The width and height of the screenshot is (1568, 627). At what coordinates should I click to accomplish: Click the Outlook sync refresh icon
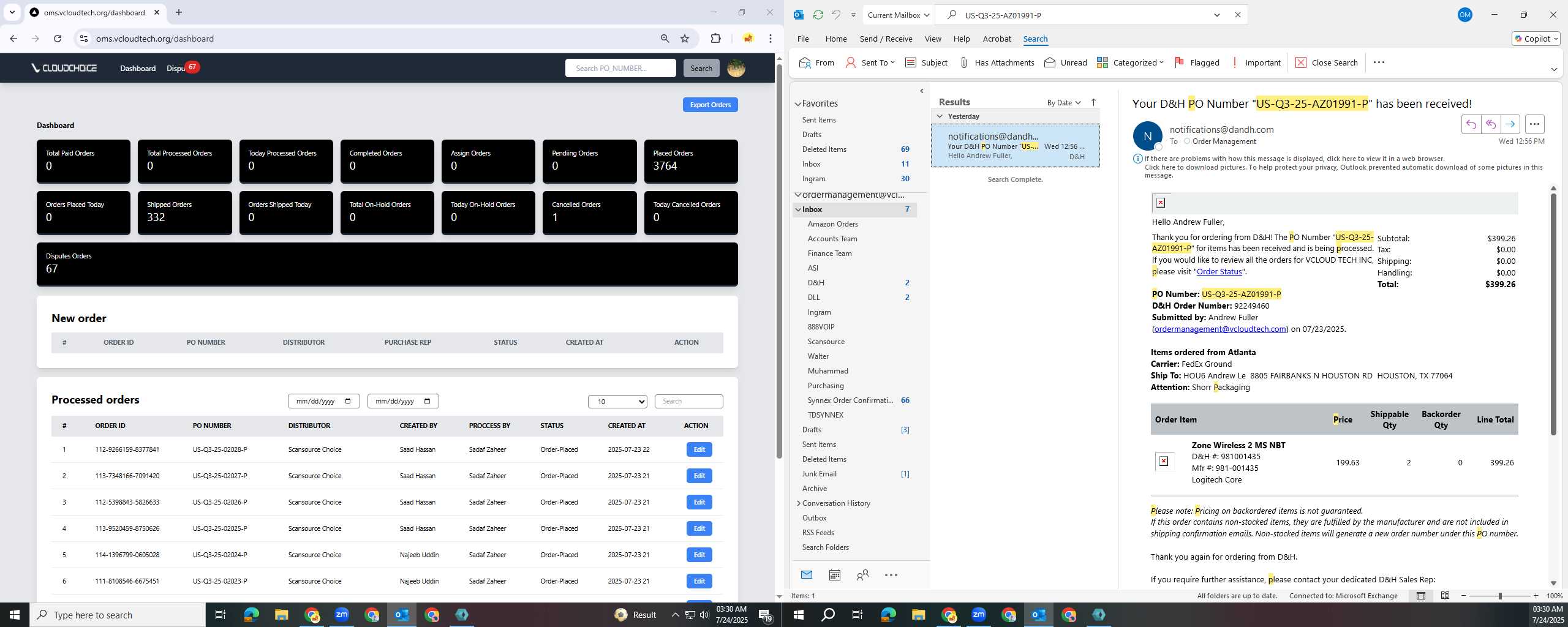pos(818,15)
